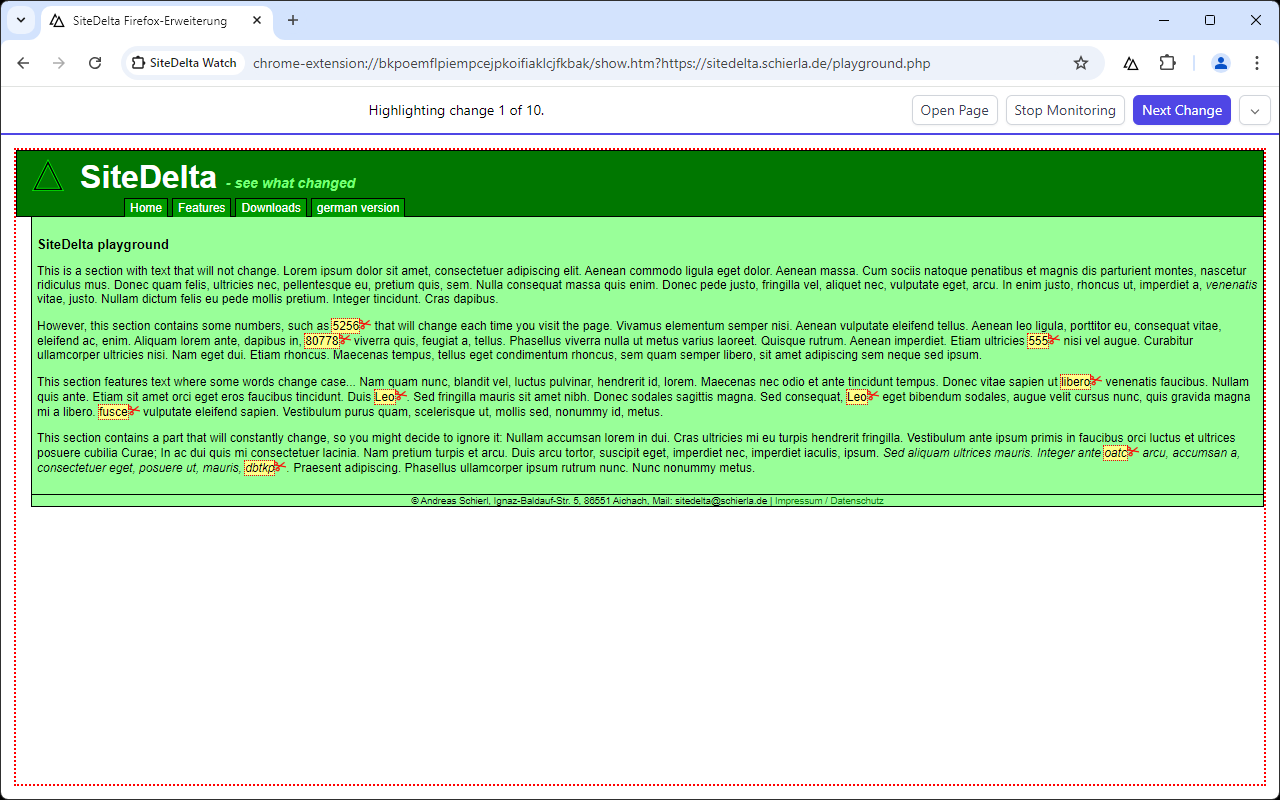Expand the options chevron beside Next Change
This screenshot has height=800, width=1280.
1255,110
